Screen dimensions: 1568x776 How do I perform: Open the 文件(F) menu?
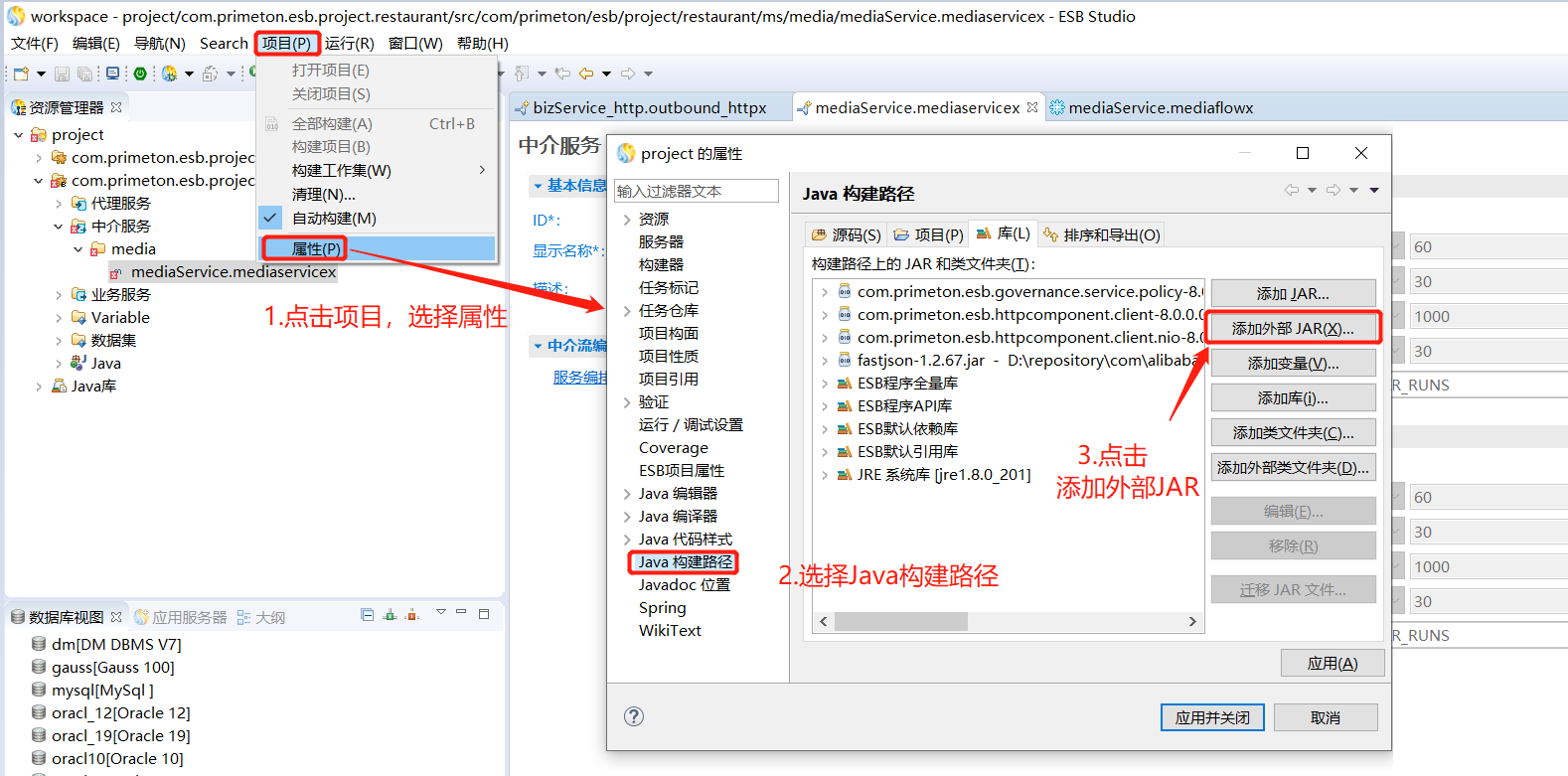click(x=35, y=43)
